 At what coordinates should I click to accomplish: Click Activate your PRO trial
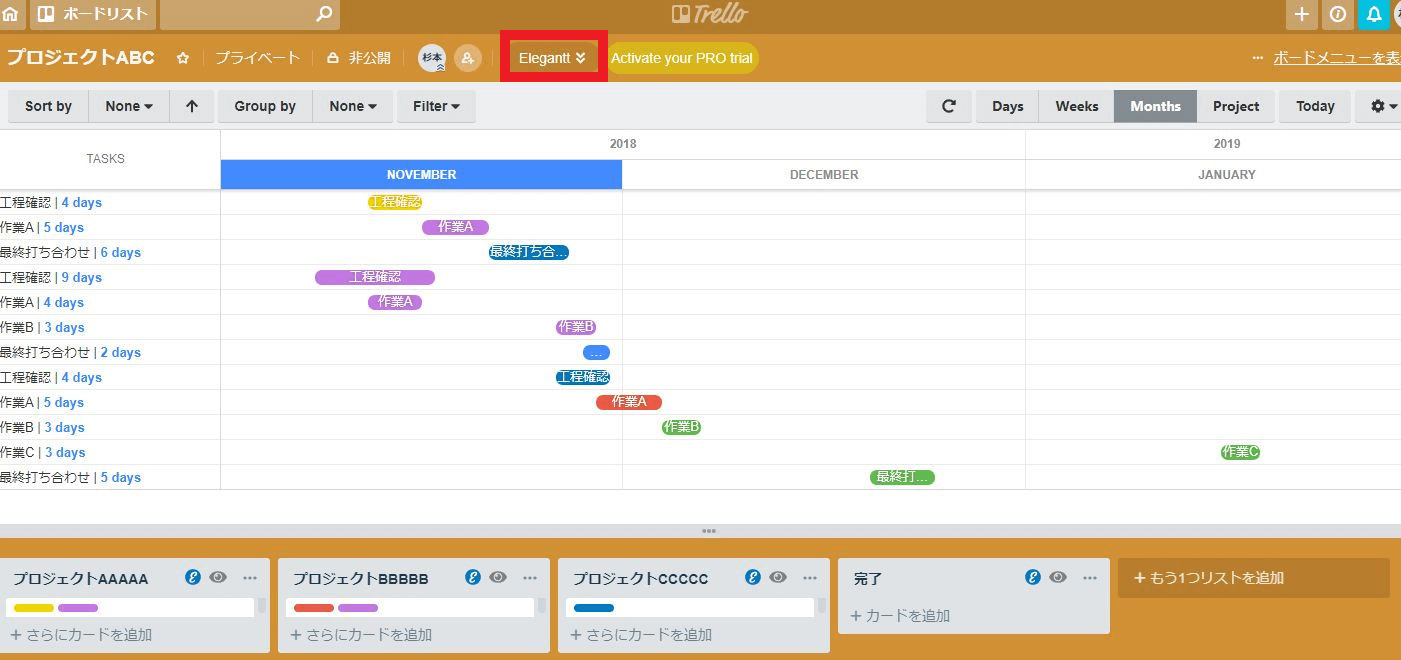[682, 58]
